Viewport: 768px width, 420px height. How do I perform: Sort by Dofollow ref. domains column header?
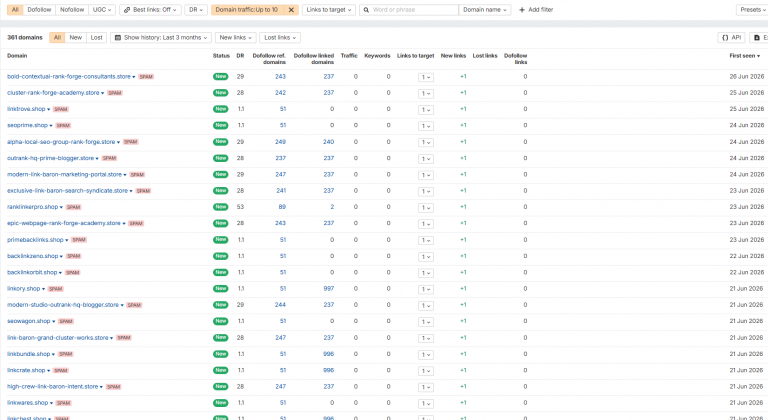[269, 59]
